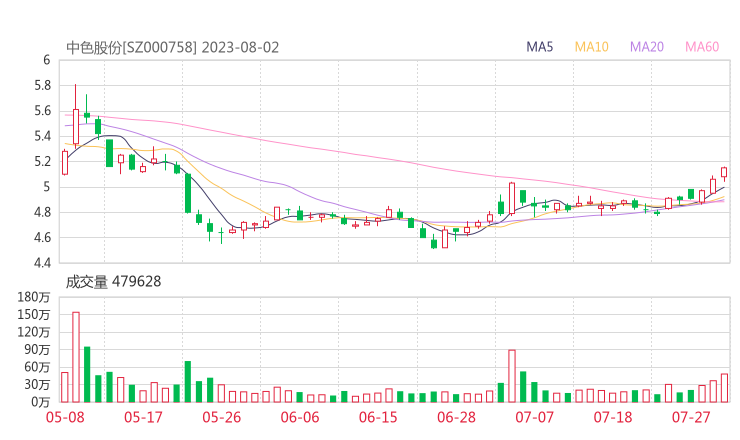Click the chart title 中色股份[SZ000758] 2023-08-02
The image size is (740, 440).
[x=172, y=48]
